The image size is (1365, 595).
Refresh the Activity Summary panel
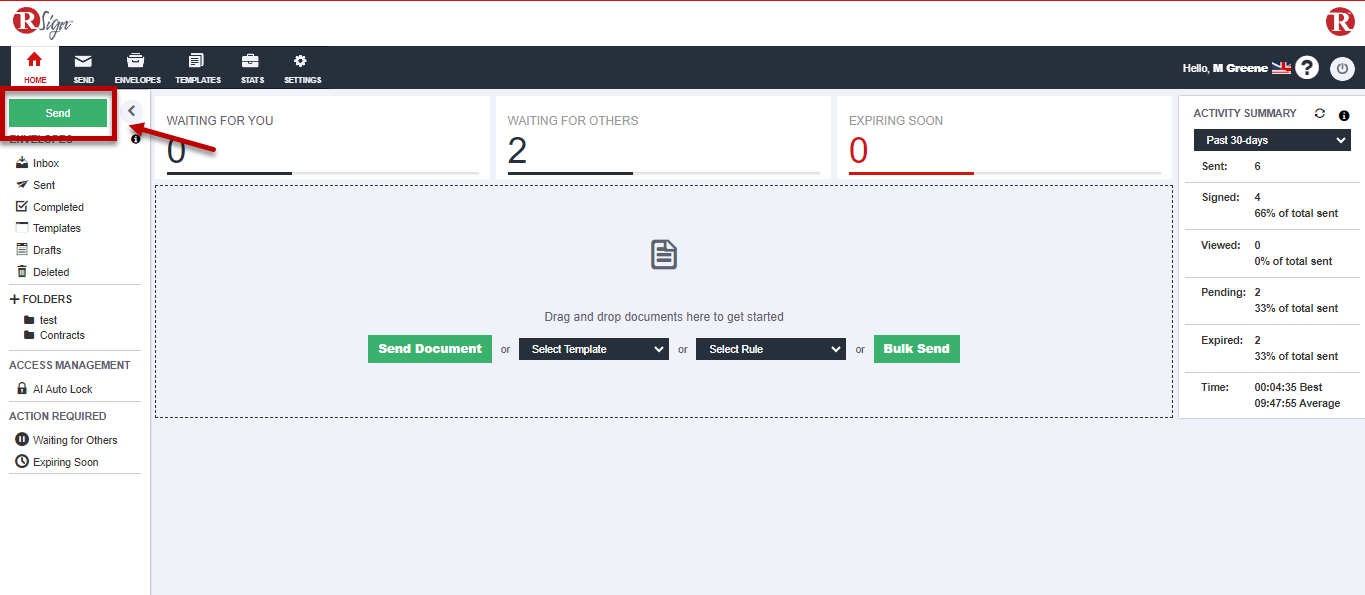(1319, 114)
